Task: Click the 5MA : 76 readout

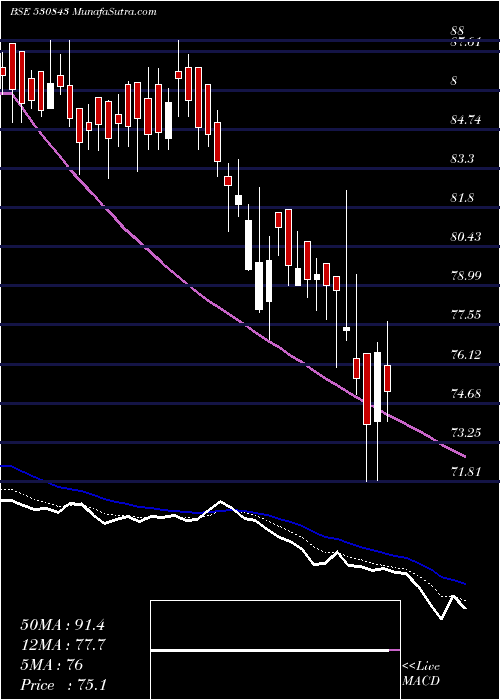Action: pyautogui.click(x=52, y=665)
